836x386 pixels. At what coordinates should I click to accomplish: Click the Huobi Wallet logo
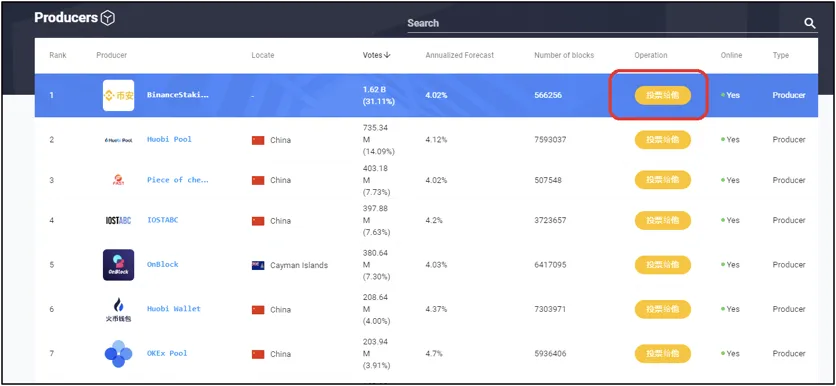[x=118, y=309]
